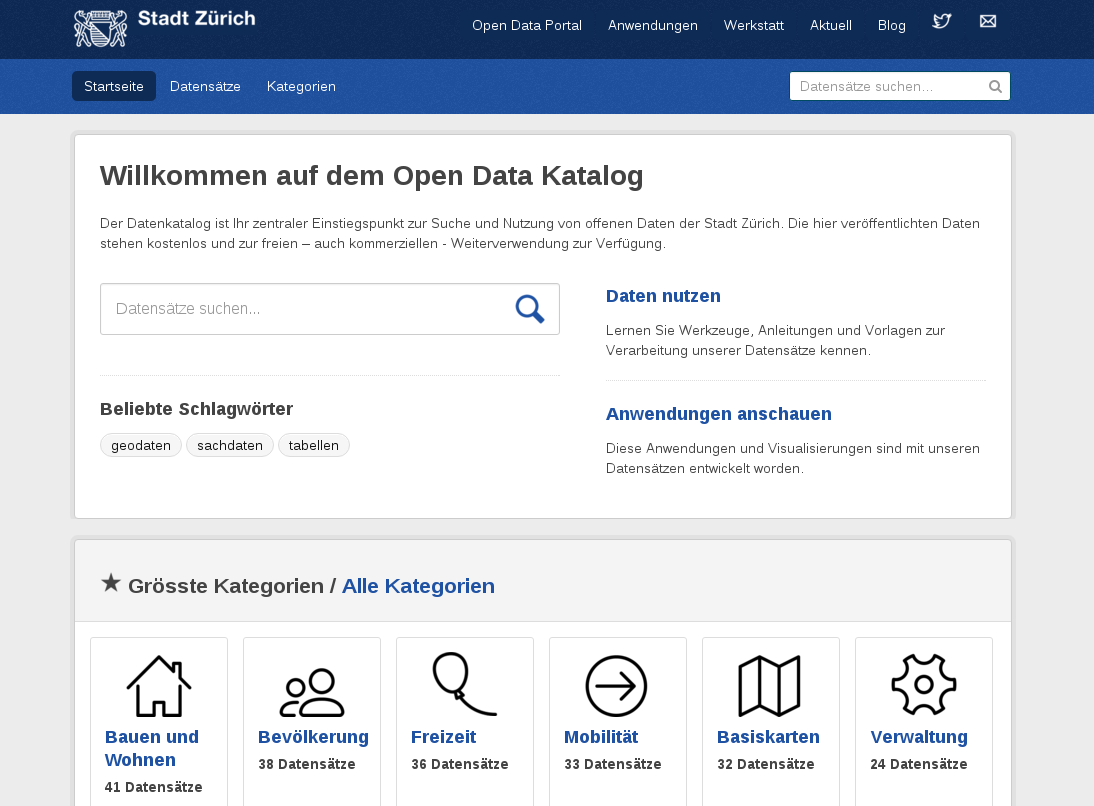Open the Werkstatt menu item
This screenshot has width=1094, height=806.
click(754, 25)
